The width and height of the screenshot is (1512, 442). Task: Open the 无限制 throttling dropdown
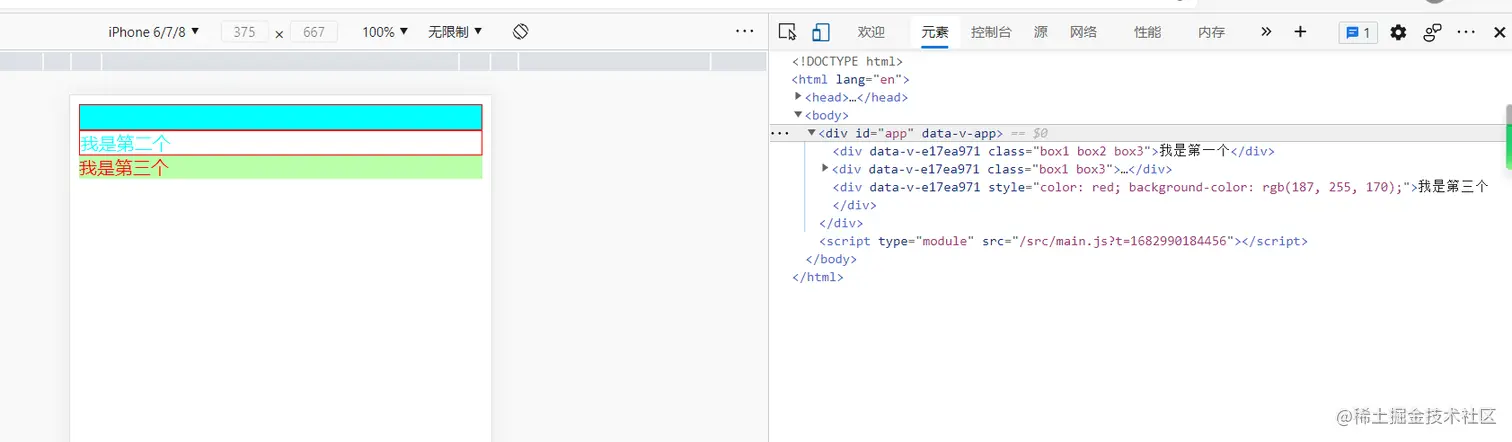455,32
